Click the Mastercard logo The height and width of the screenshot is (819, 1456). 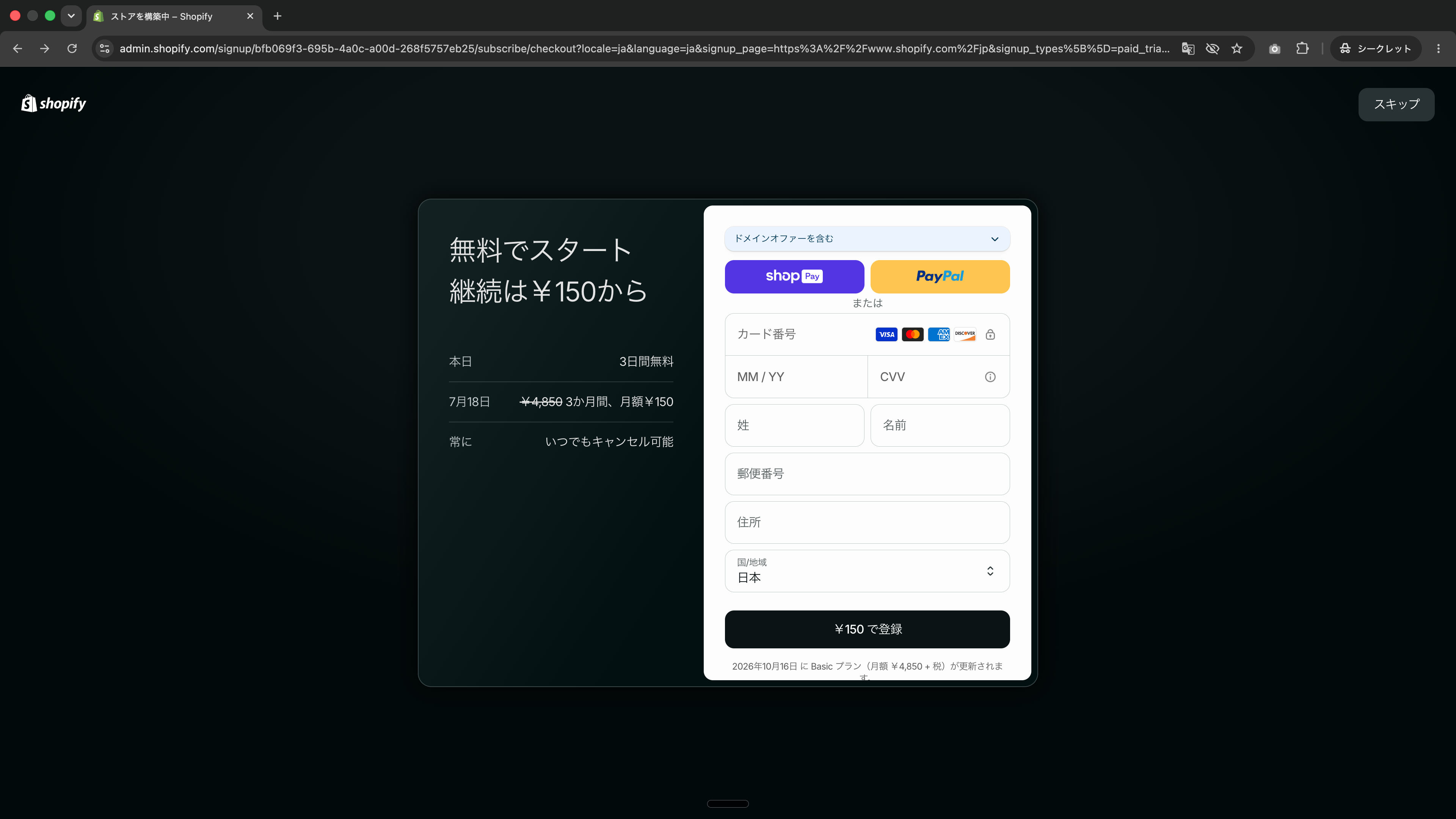point(913,334)
